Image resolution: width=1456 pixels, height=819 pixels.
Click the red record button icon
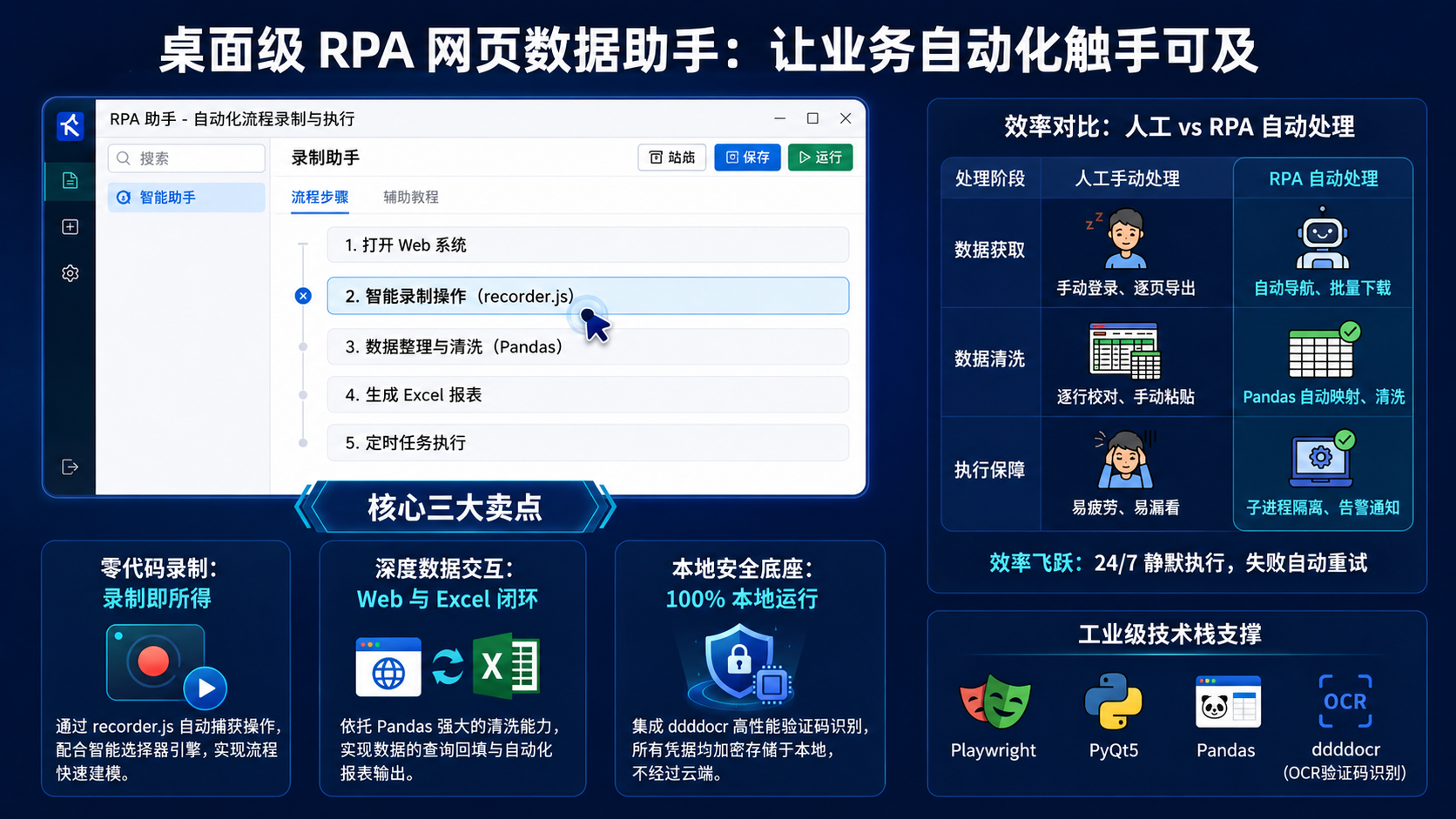pos(153,661)
